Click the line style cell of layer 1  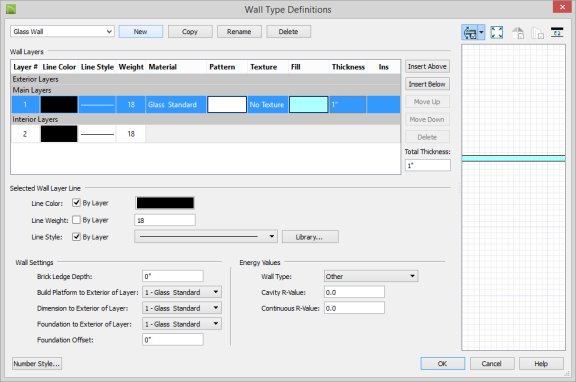(97, 105)
